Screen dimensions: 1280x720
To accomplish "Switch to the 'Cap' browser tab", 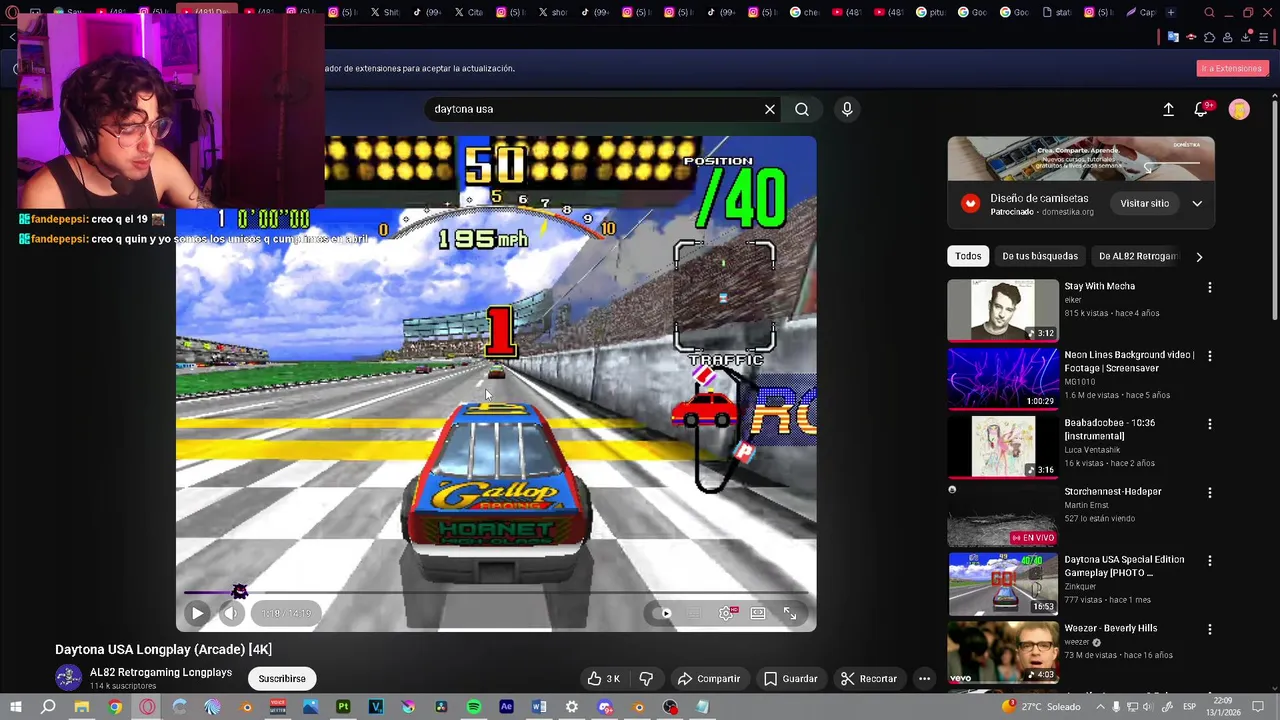I will (x=1140, y=12).
